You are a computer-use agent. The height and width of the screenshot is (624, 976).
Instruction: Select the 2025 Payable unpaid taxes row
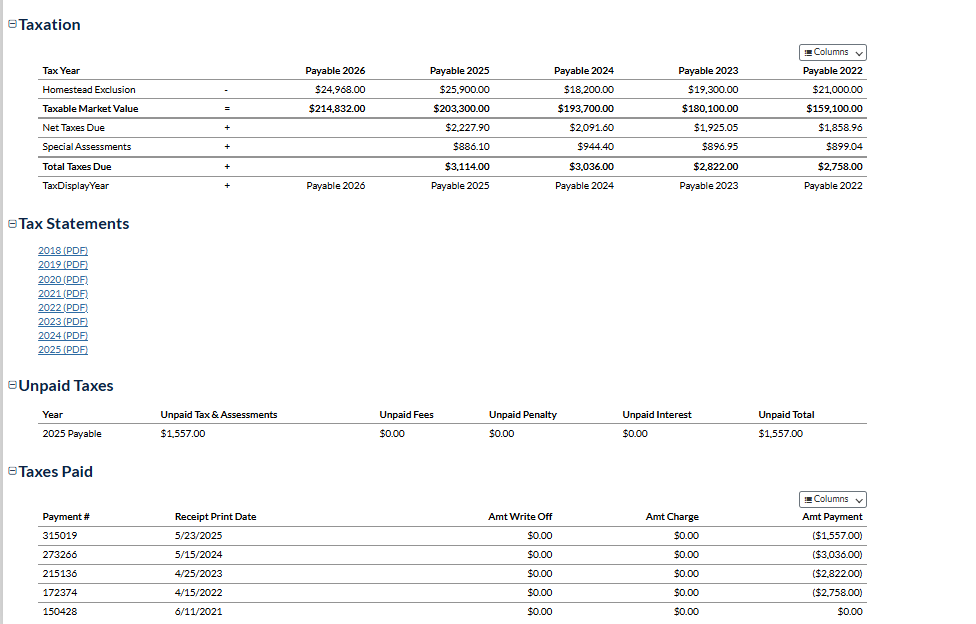[72, 434]
